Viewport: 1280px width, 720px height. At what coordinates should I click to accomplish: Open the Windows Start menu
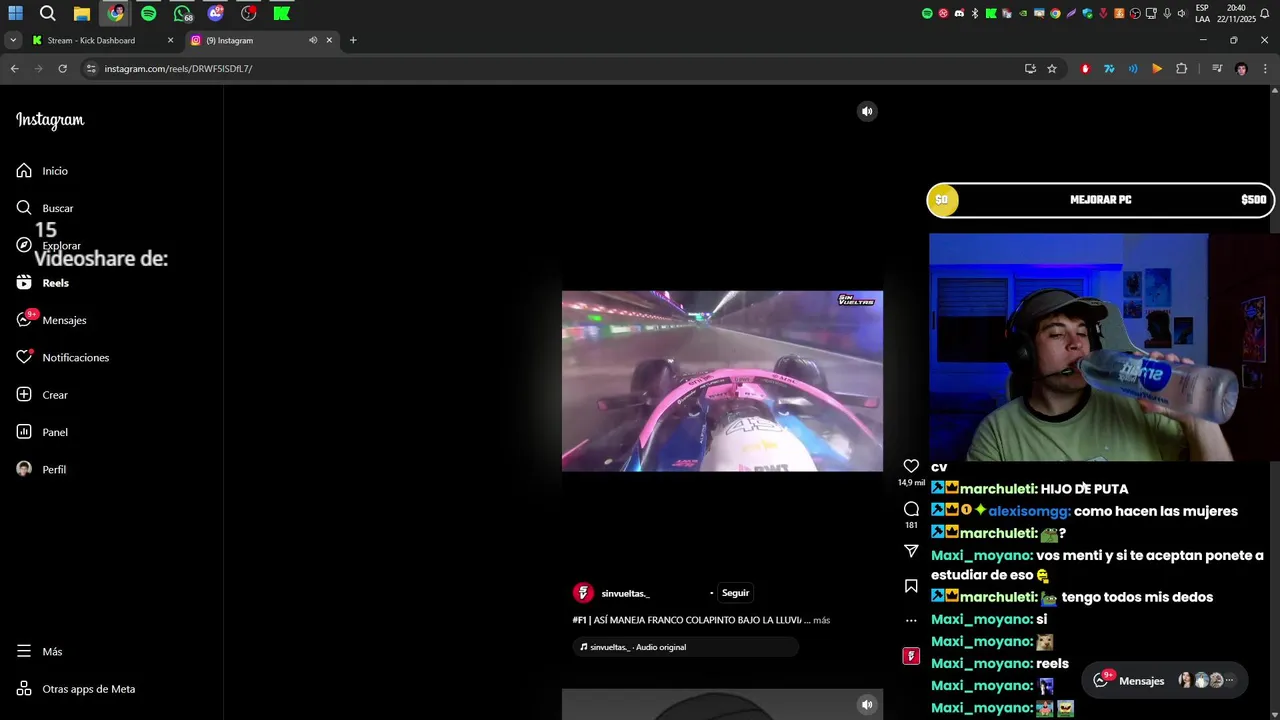(15, 13)
